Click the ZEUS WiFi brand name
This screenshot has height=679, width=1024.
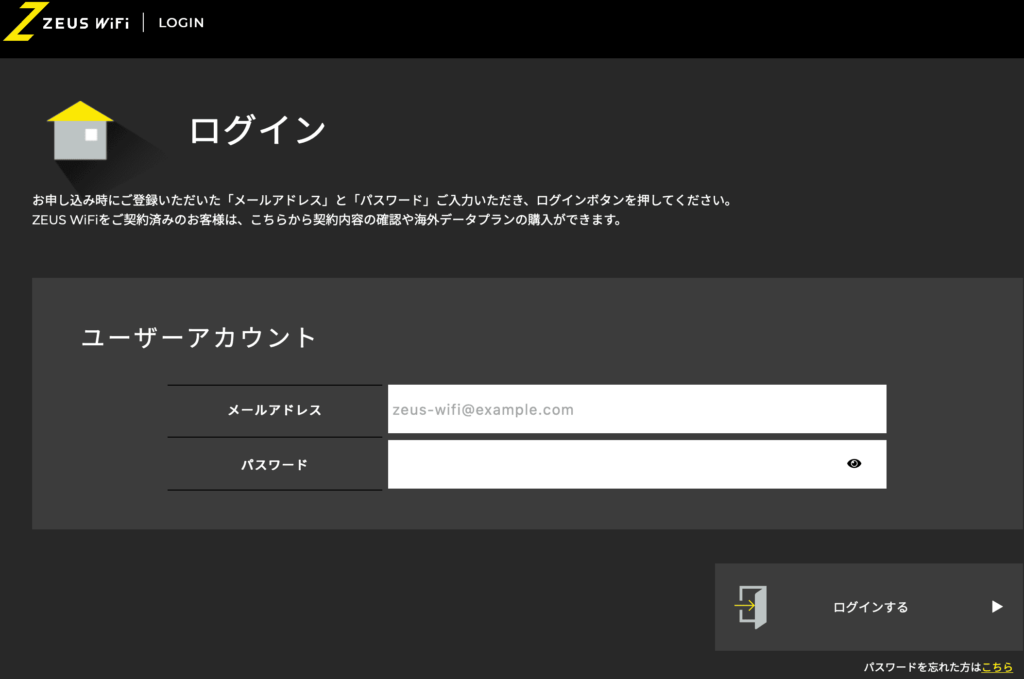[x=85, y=23]
